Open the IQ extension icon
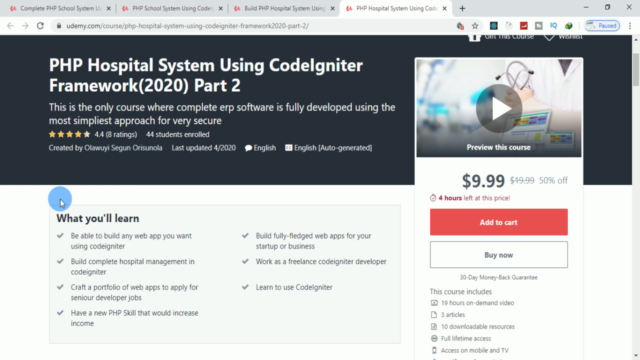 click(553, 26)
